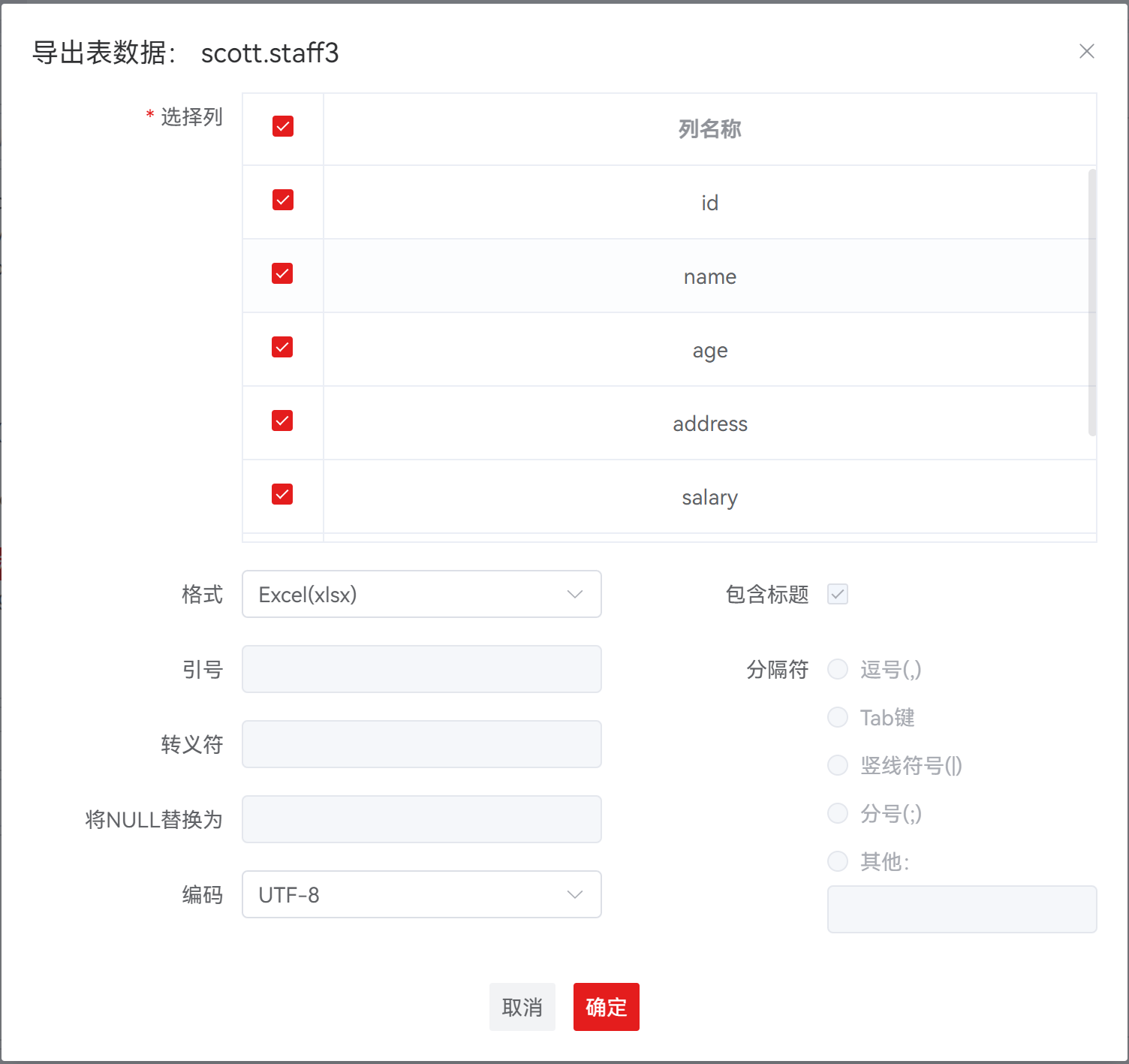Viewport: 1129px width, 1064px height.
Task: Open the 格式 Excel(xlsx) dropdown
Action: pyautogui.click(x=421, y=594)
